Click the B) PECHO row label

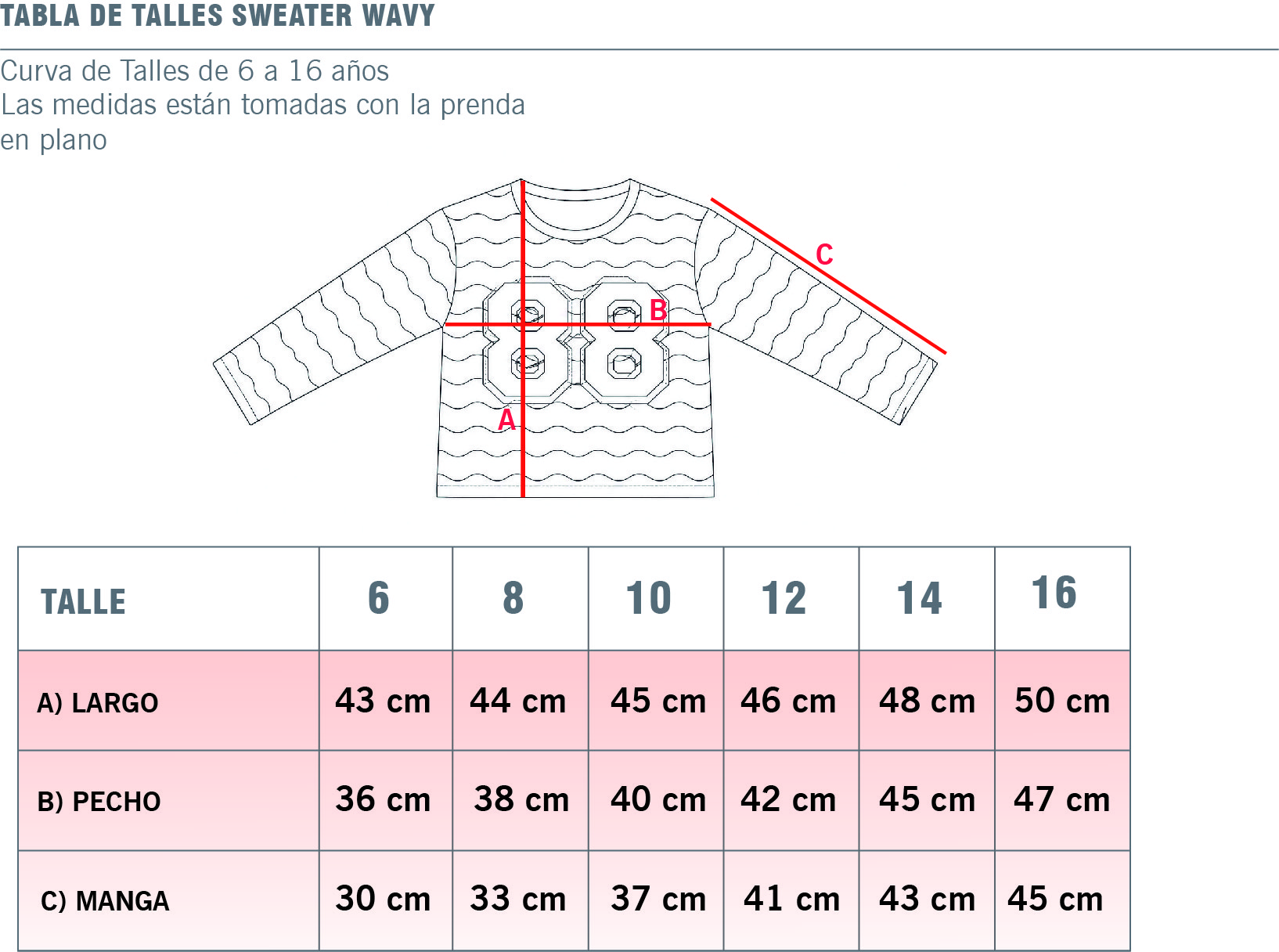[99, 802]
